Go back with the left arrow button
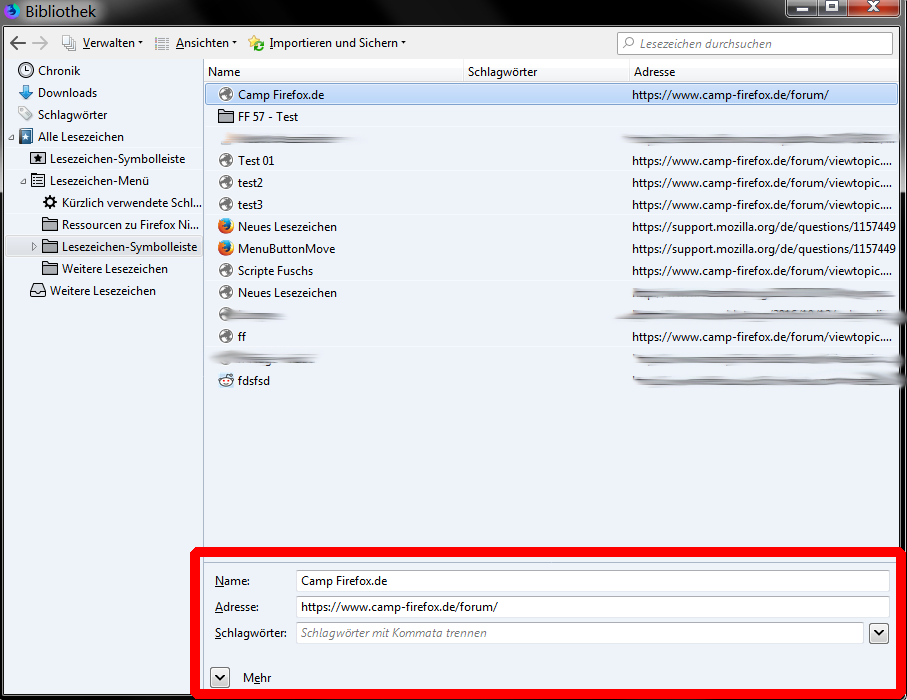Screen dimensions: 907x700 tap(18, 43)
